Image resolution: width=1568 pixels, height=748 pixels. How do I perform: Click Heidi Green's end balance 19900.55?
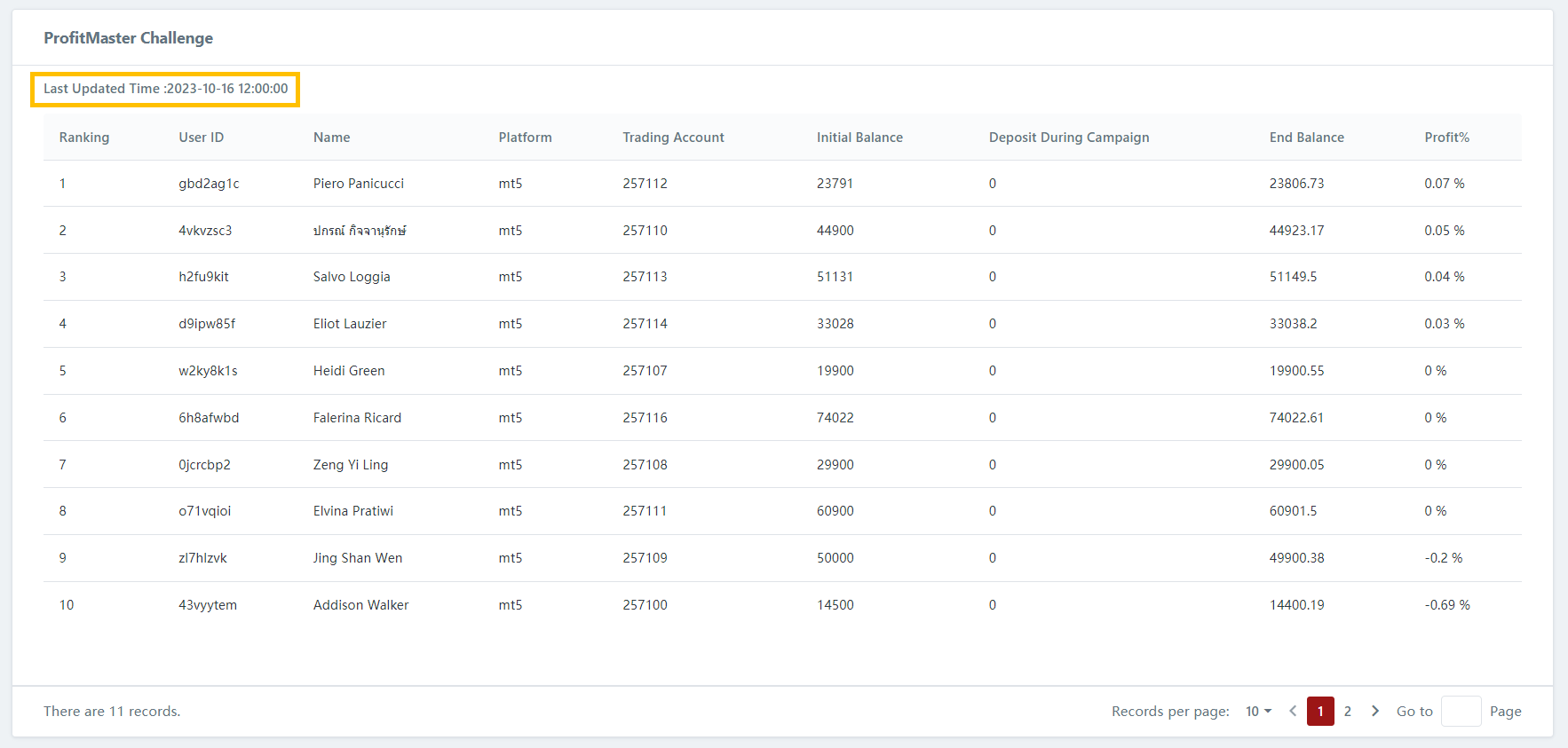tap(1296, 371)
